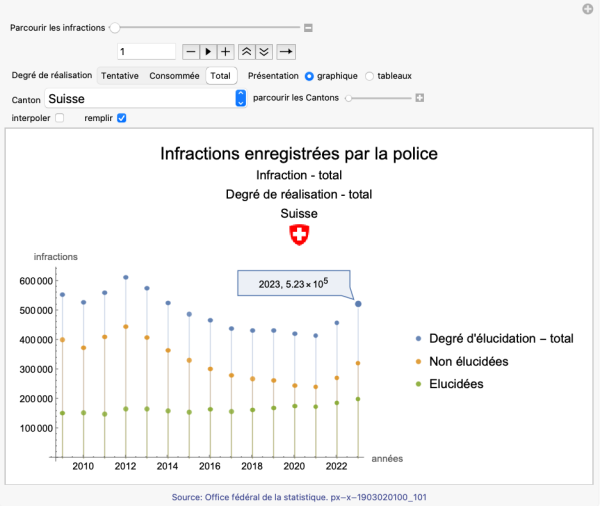Click the plus step-forward animation button
600x506 pixels.
[x=226, y=51]
